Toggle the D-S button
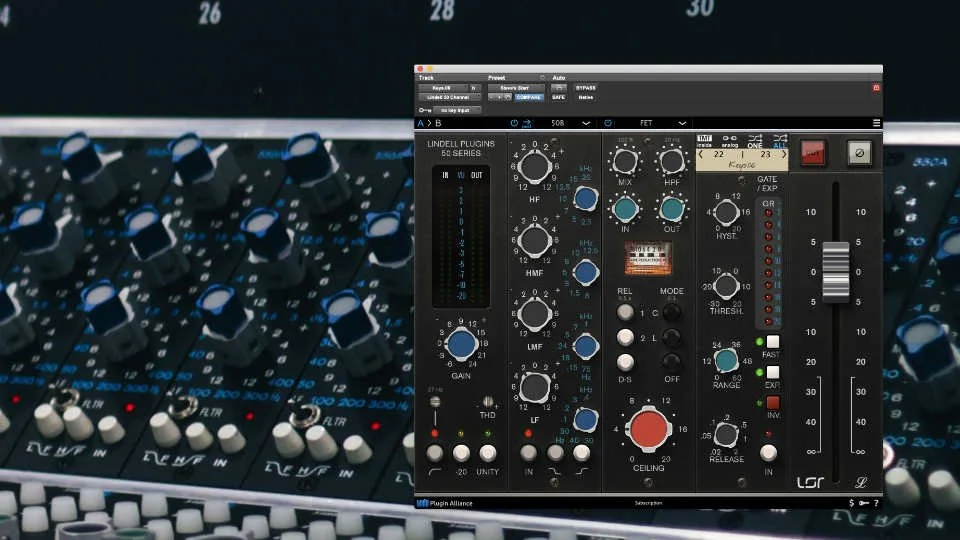Screen dimensions: 960x540 (x=624, y=362)
